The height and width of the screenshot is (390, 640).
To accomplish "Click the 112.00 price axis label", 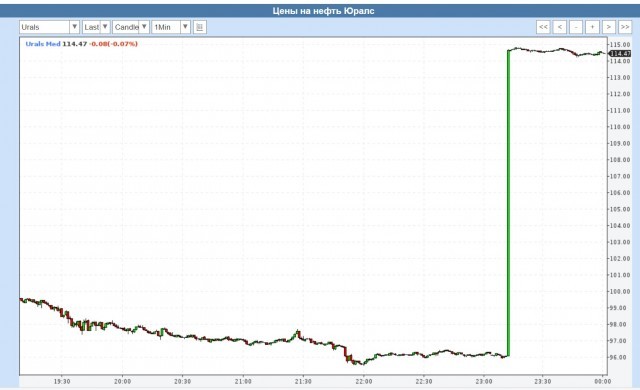I will [x=620, y=94].
